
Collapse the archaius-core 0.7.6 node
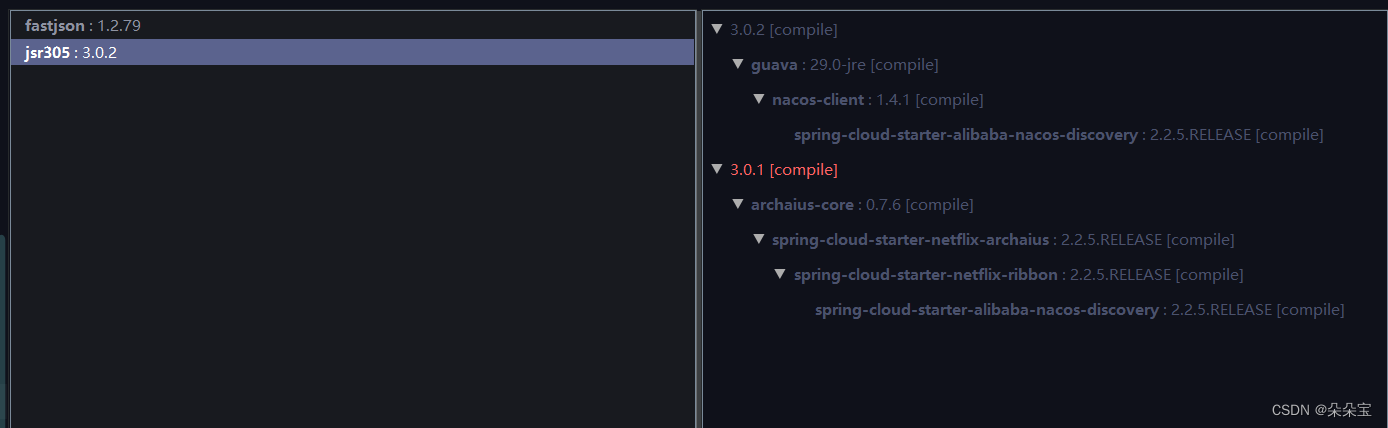point(737,204)
